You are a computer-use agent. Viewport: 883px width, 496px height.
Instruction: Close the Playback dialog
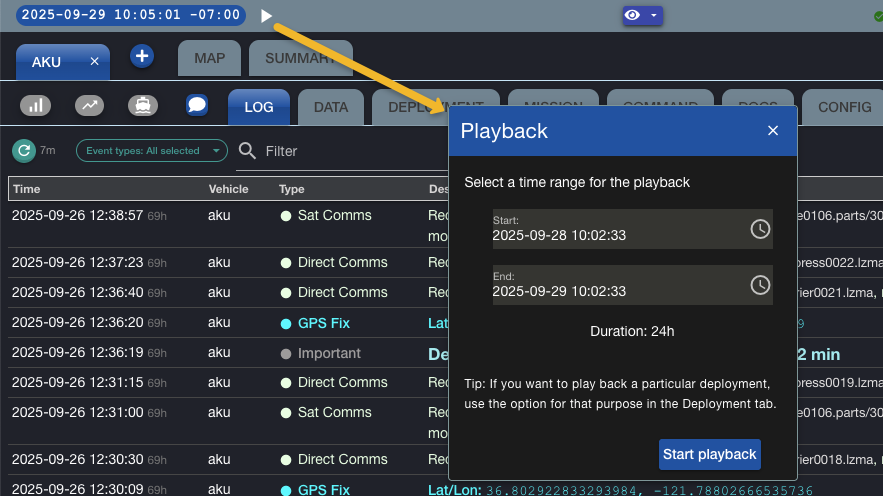coord(772,131)
